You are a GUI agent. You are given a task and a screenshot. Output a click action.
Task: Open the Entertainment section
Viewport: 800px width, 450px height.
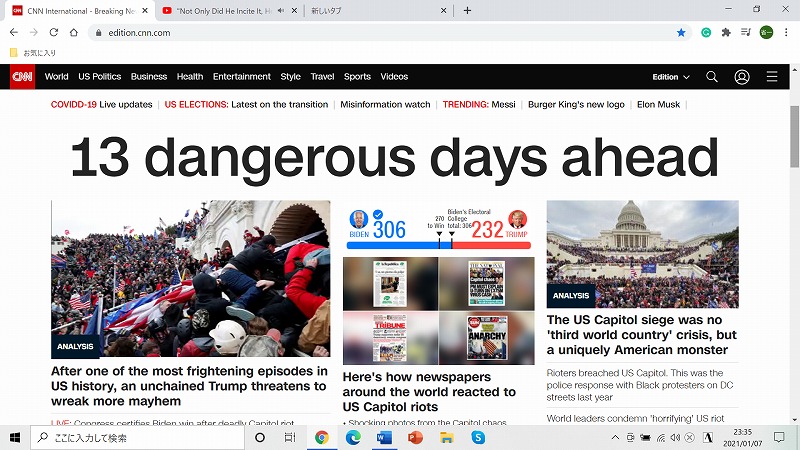click(242, 77)
